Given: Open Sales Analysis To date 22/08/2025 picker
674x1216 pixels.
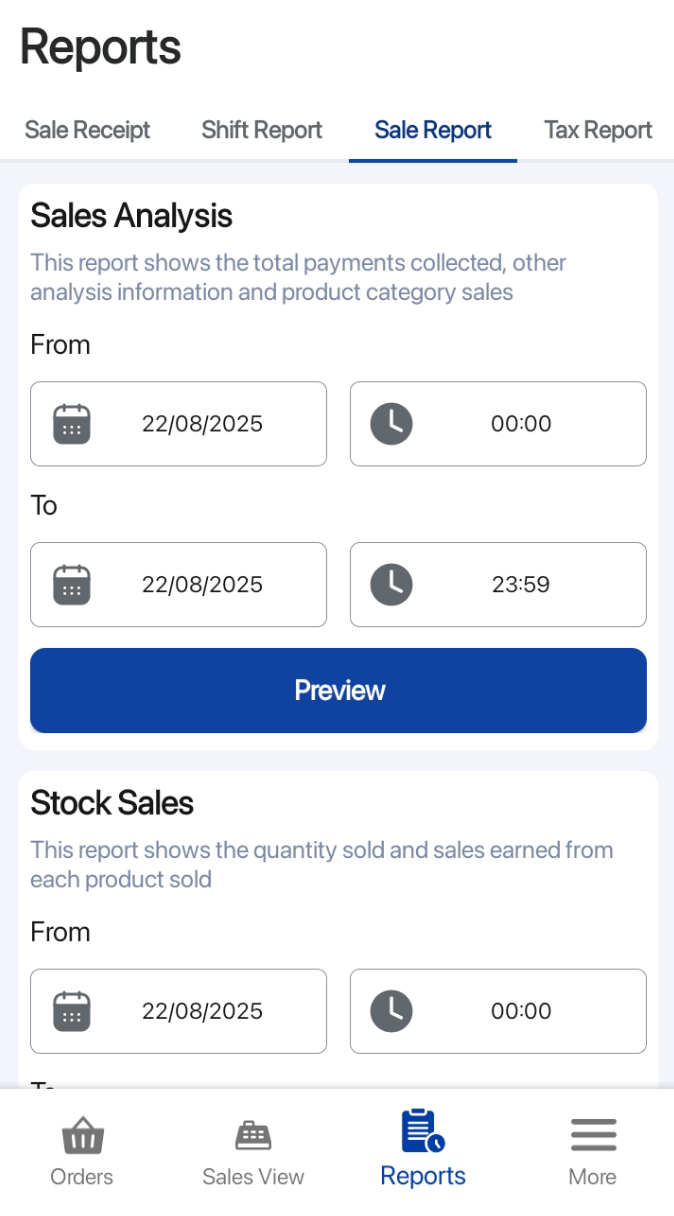Looking at the screenshot, I should (x=202, y=585).
